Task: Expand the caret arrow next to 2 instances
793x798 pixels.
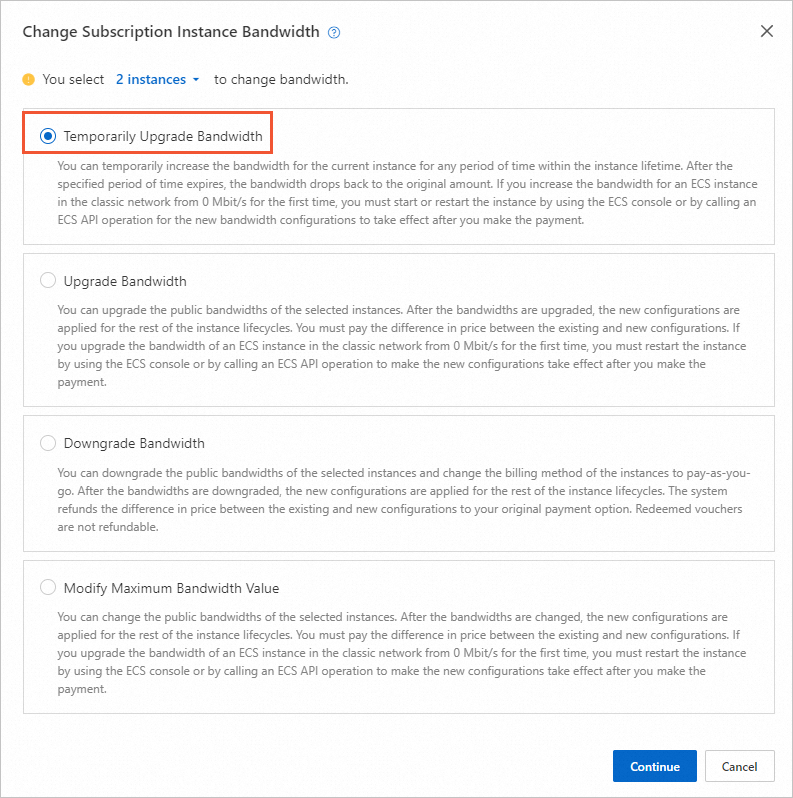Action: tap(196, 79)
